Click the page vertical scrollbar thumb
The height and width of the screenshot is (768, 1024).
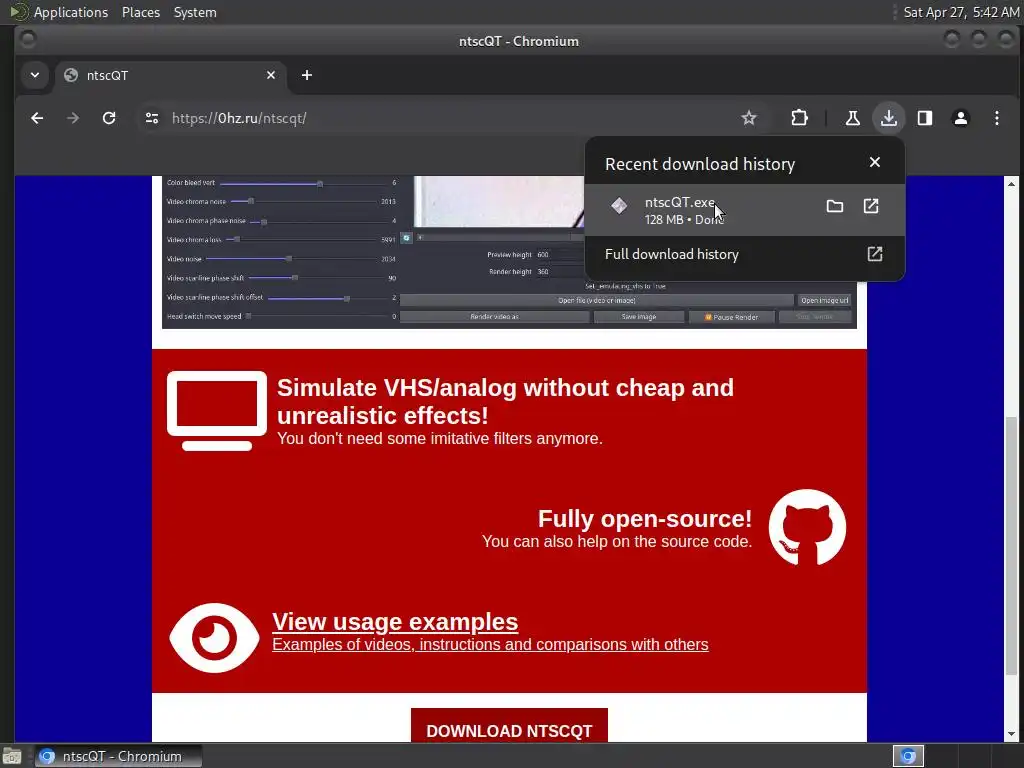pos(1012,545)
